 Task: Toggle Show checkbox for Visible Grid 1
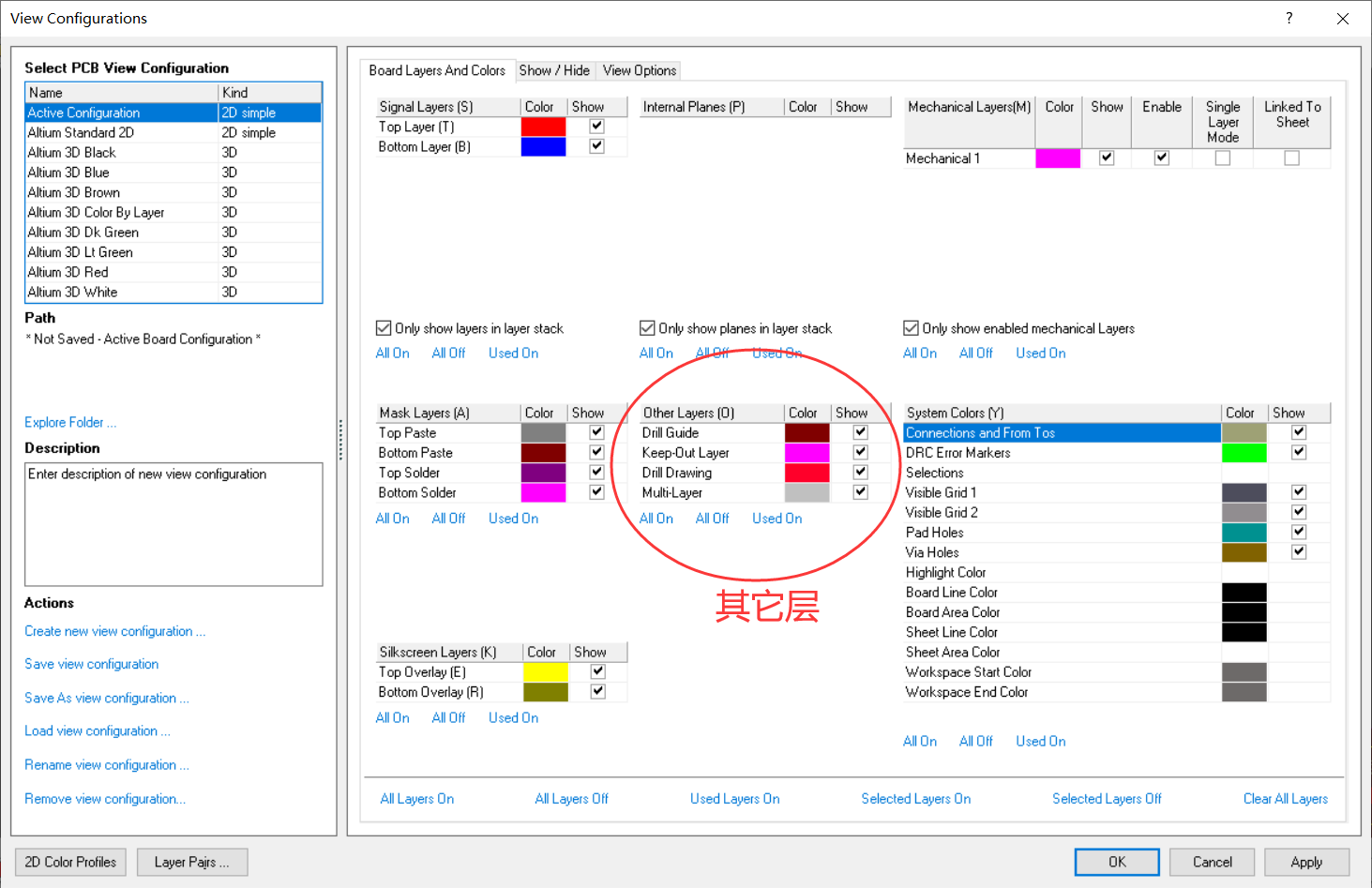pyautogui.click(x=1299, y=492)
